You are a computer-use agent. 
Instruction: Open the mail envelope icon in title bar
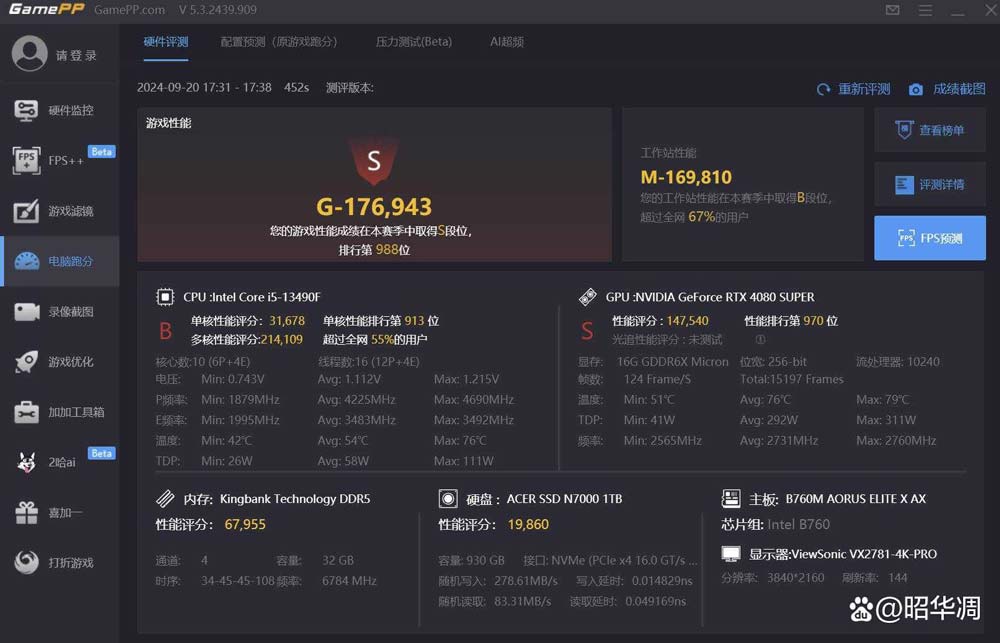(x=893, y=10)
